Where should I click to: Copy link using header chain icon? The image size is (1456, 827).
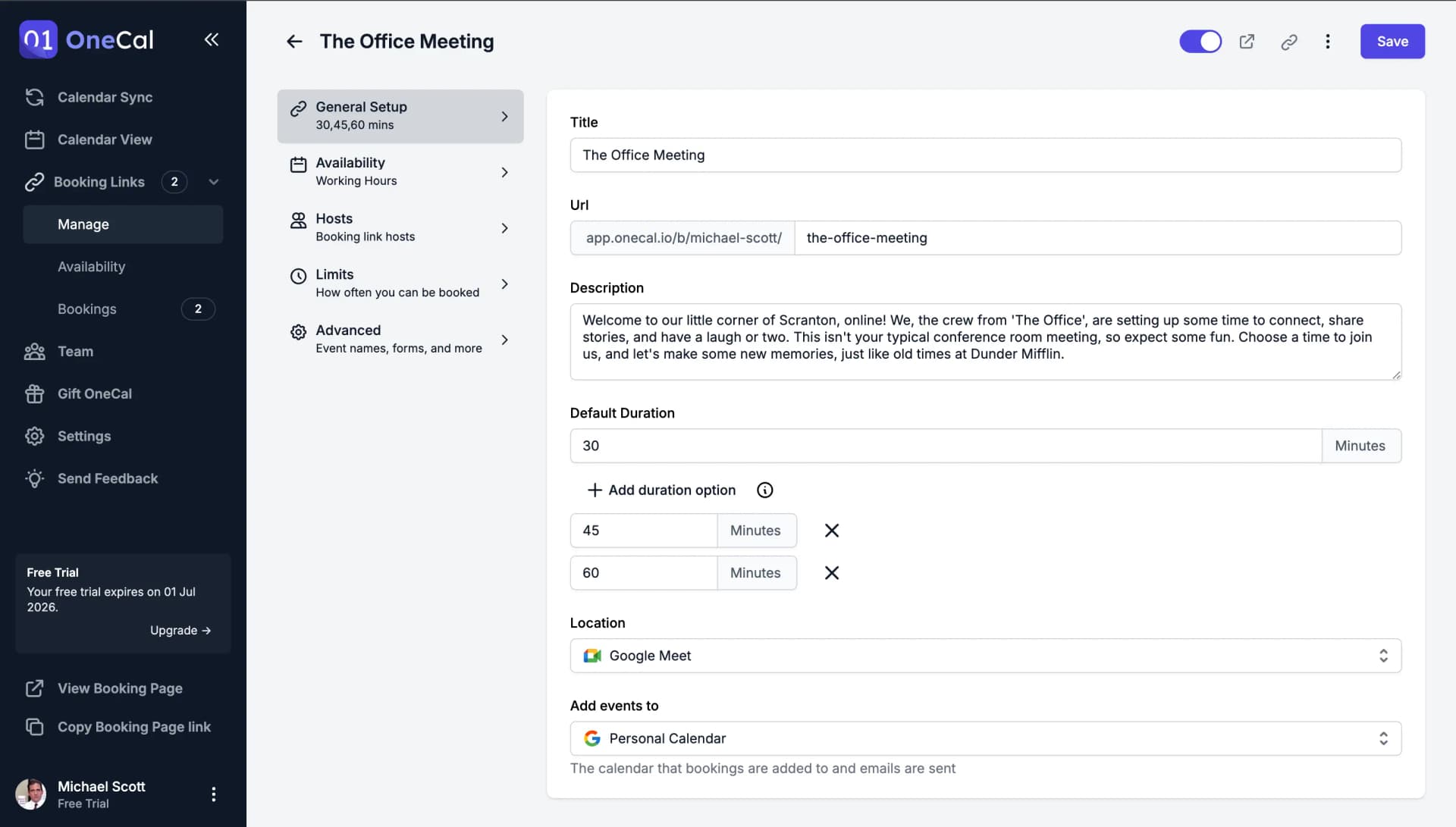(x=1288, y=42)
